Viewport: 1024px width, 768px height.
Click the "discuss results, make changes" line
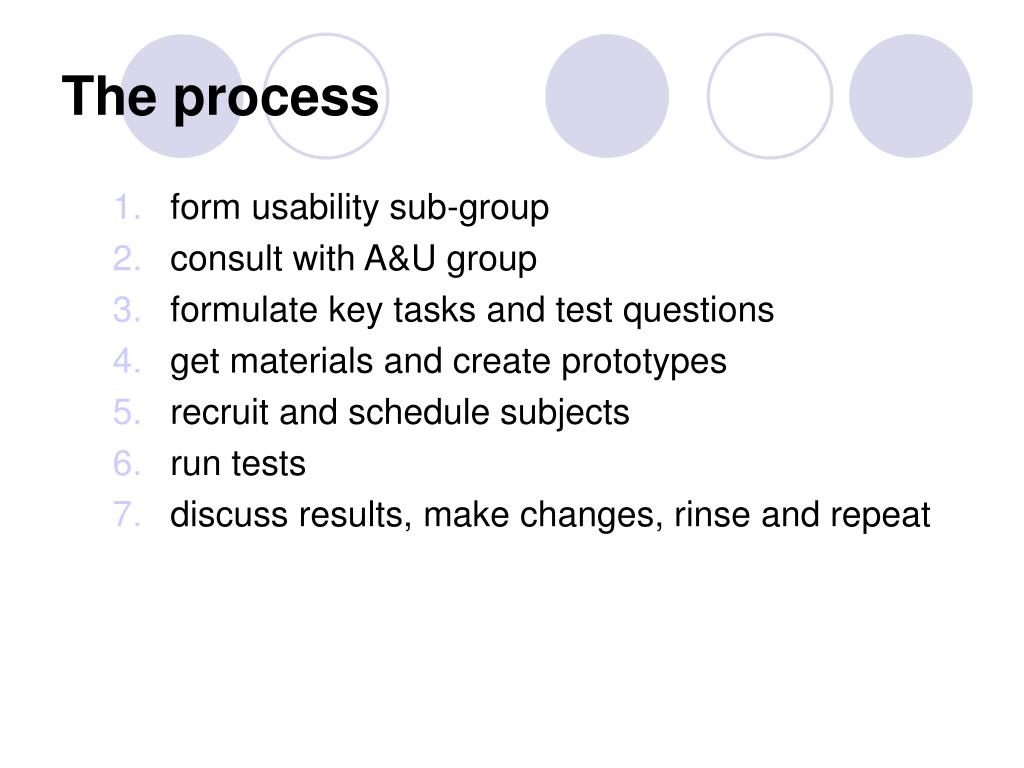pyautogui.click(x=550, y=515)
